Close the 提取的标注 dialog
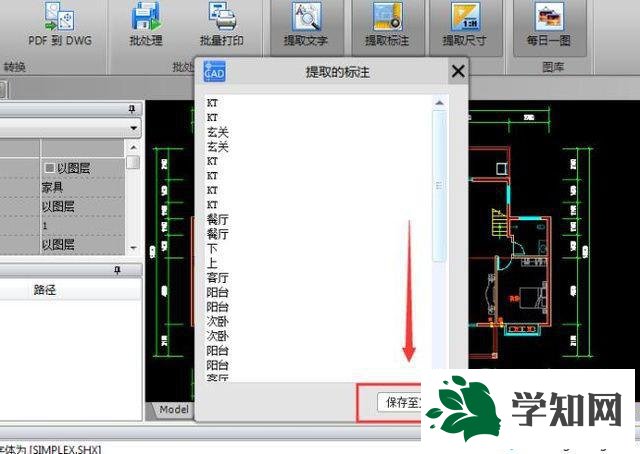640x454 pixels. (458, 72)
